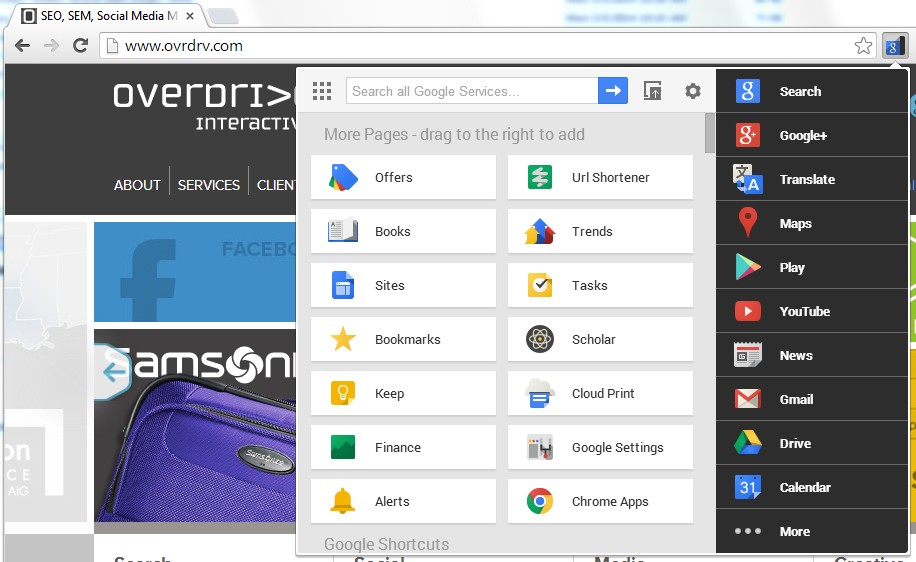This screenshot has width=916, height=562.
Task: Open Maps from the sidebar
Action: (x=811, y=223)
